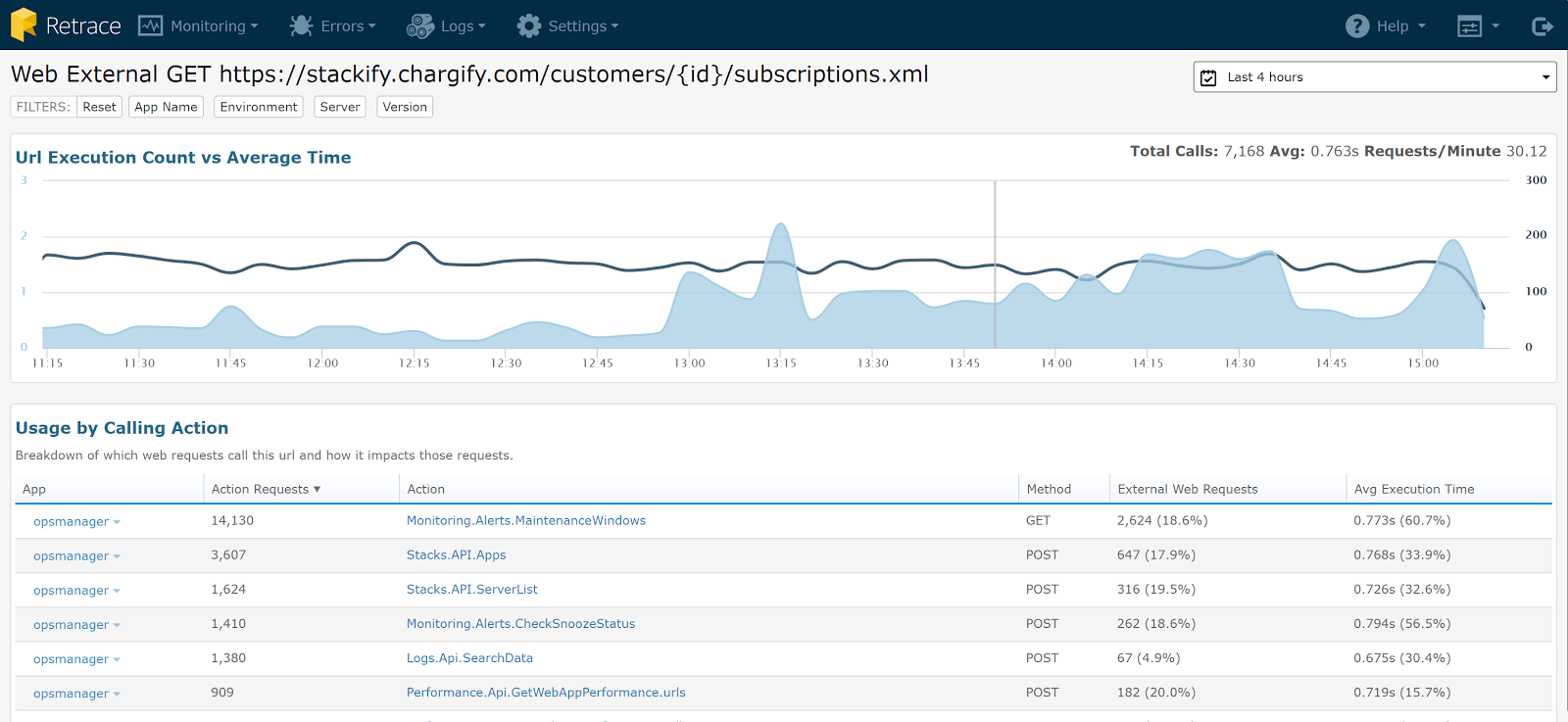Click the 3,607 action requests cell
This screenshot has width=1568, height=722.
coord(228,554)
